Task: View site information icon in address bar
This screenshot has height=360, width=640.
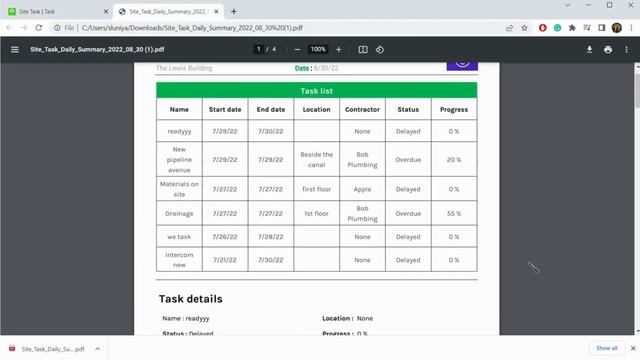Action: [57, 28]
